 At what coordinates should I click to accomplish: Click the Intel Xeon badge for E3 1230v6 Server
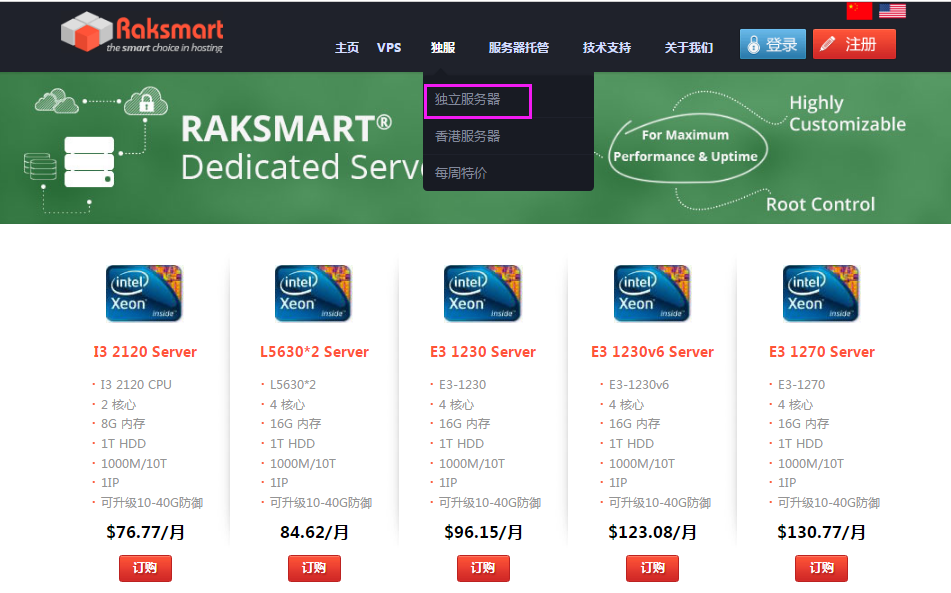(x=651, y=293)
